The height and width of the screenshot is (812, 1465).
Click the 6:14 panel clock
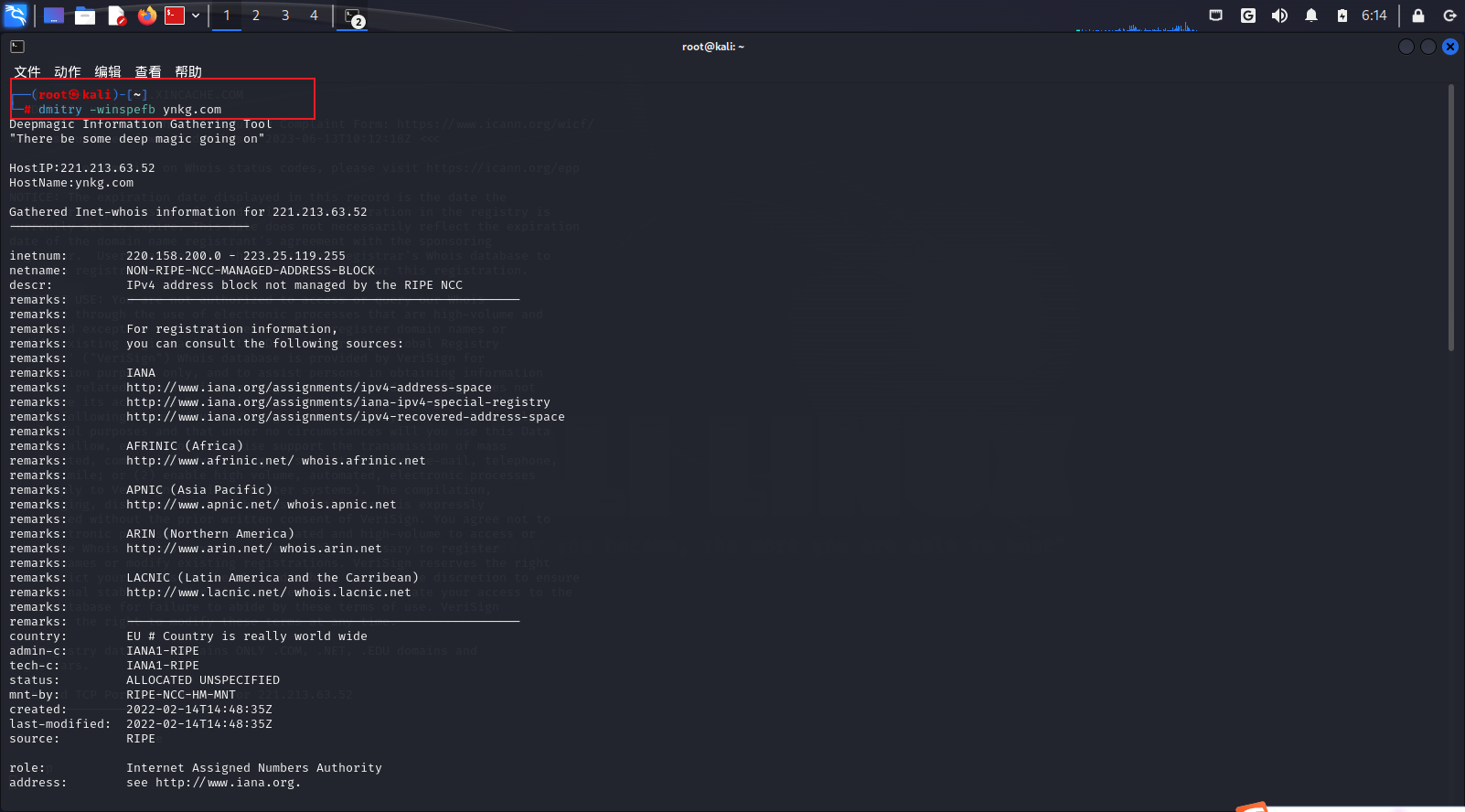click(1374, 16)
